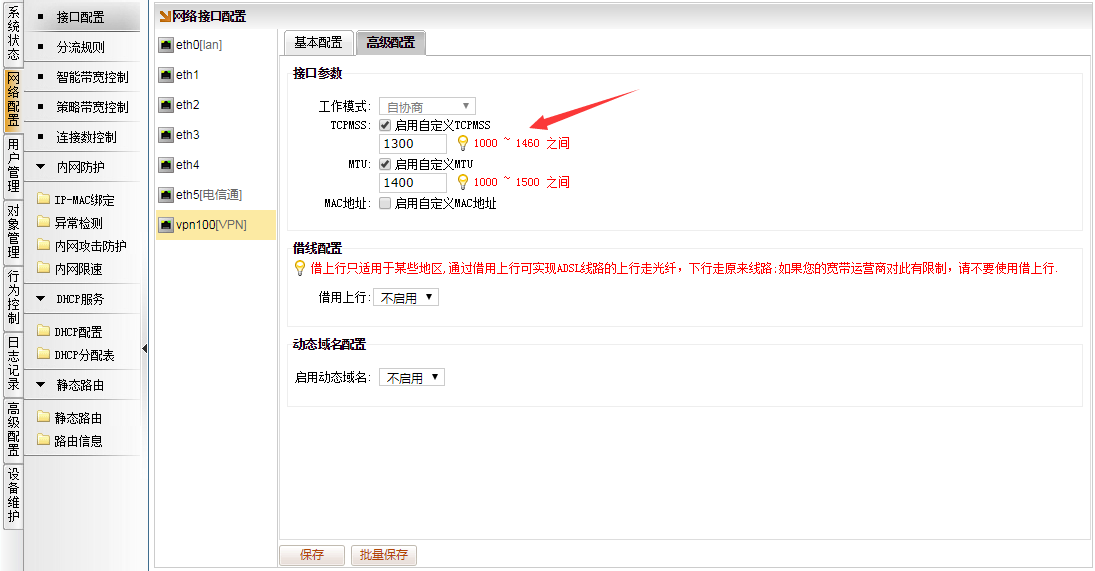
Task: Open the 路由信息 folder icon
Action: pos(43,440)
